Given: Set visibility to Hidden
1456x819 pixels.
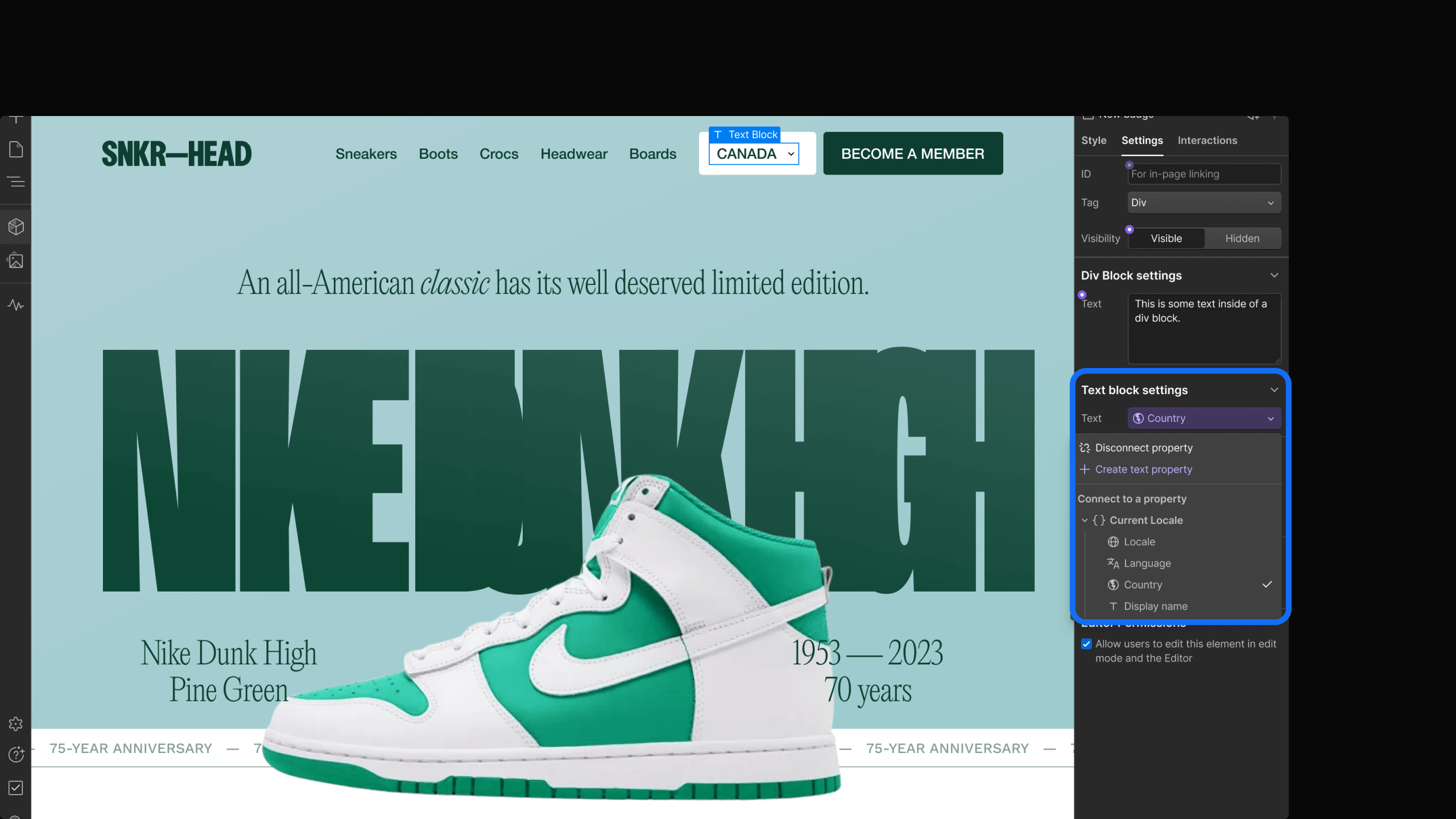Looking at the screenshot, I should coord(1242,238).
